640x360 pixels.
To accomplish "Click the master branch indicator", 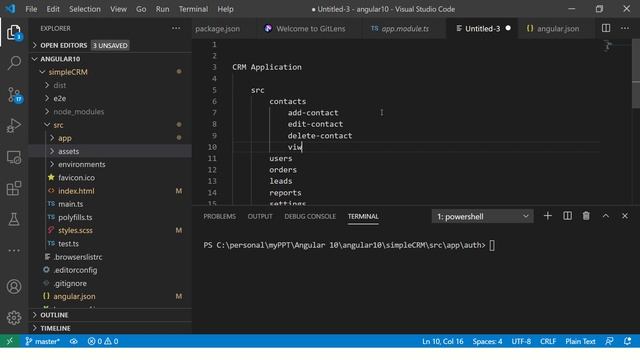I will tap(42, 341).
